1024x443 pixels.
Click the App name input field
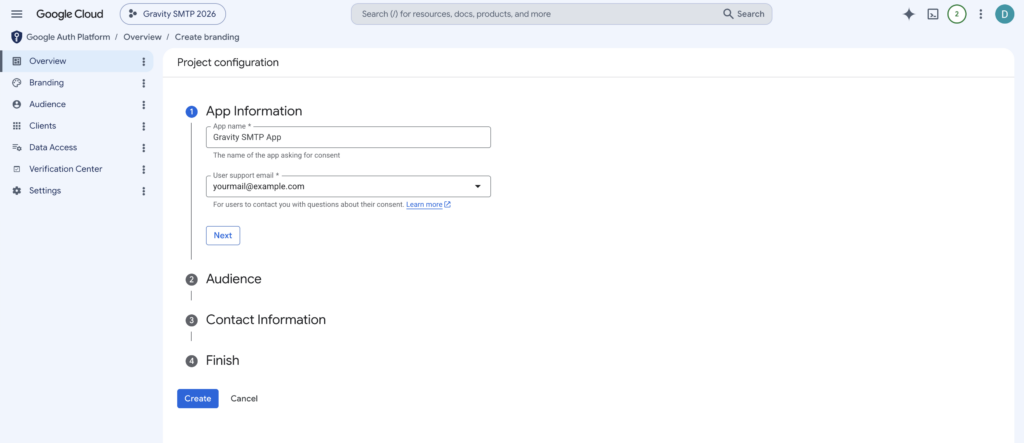click(x=348, y=137)
